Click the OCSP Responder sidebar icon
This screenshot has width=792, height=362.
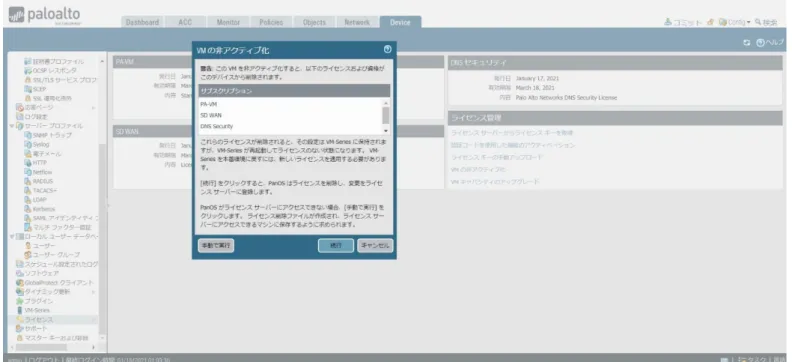coord(28,71)
